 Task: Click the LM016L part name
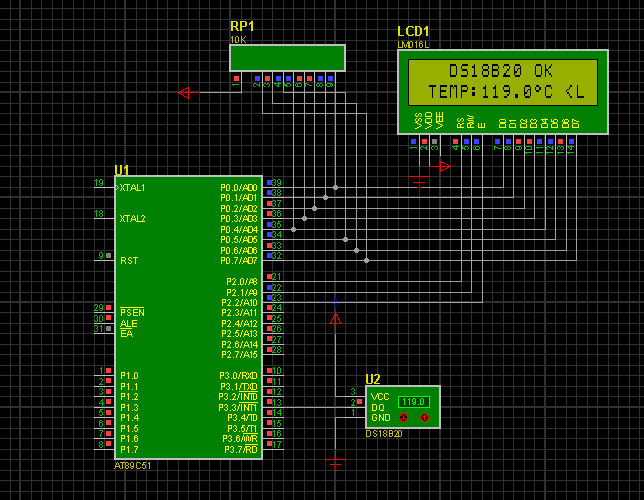click(x=413, y=45)
